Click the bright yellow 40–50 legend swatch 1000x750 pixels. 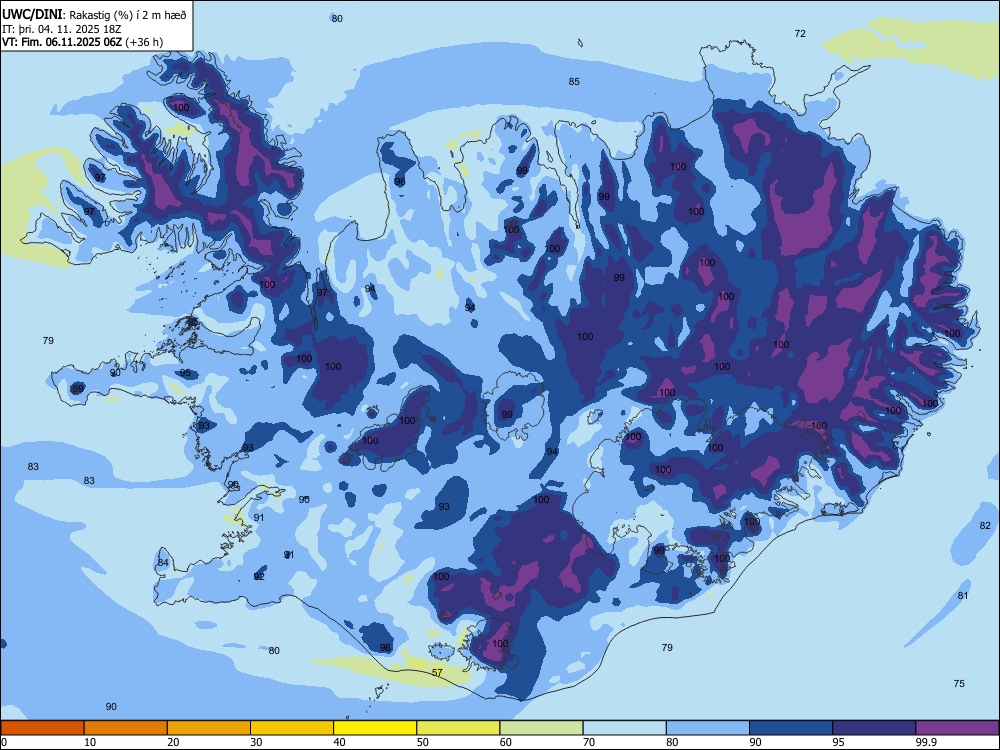tap(375, 728)
